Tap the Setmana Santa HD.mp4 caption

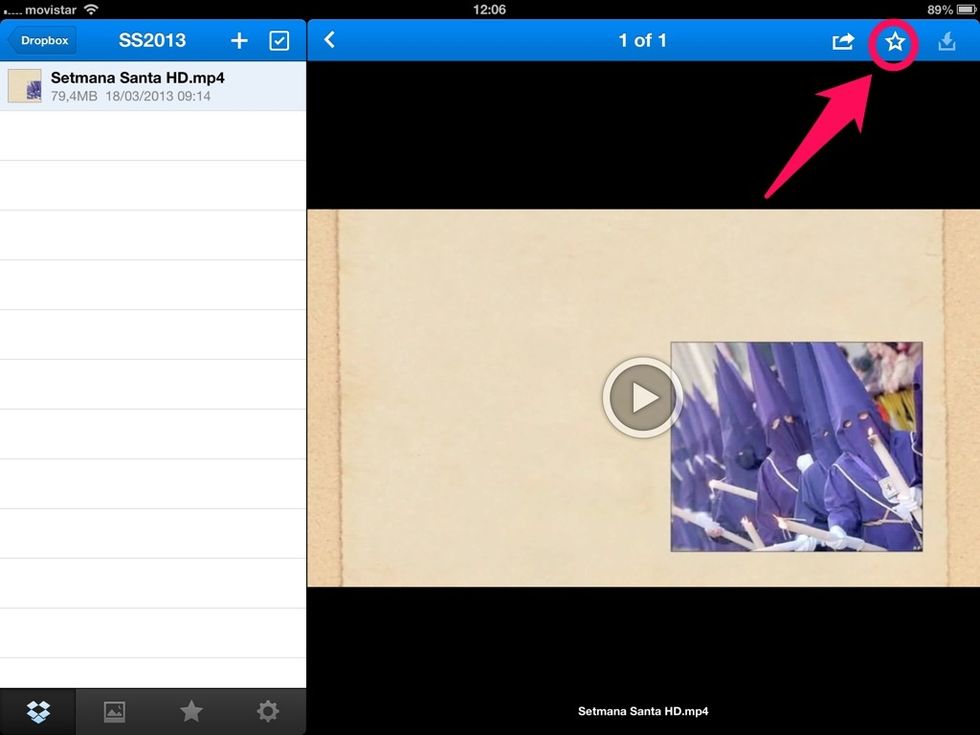[643, 712]
